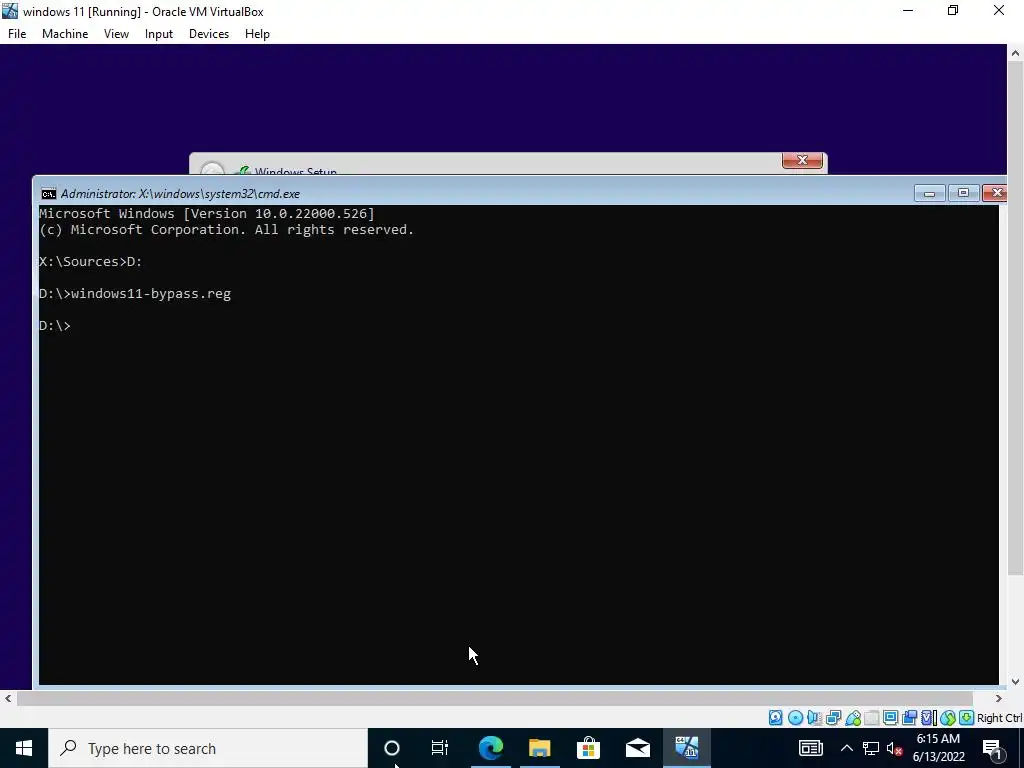Click the command prompt input line D:\>

coord(55,325)
